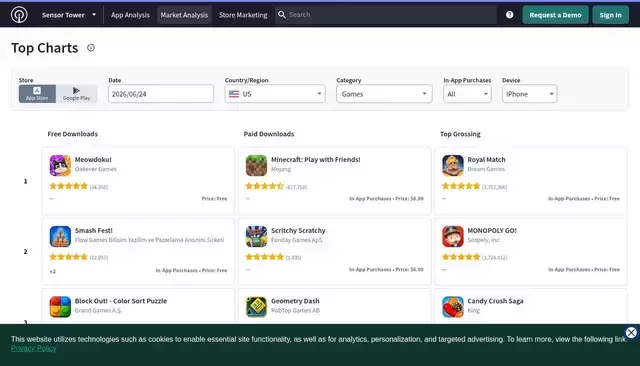Click the King publisher name
The height and width of the screenshot is (366, 640).
(x=473, y=311)
